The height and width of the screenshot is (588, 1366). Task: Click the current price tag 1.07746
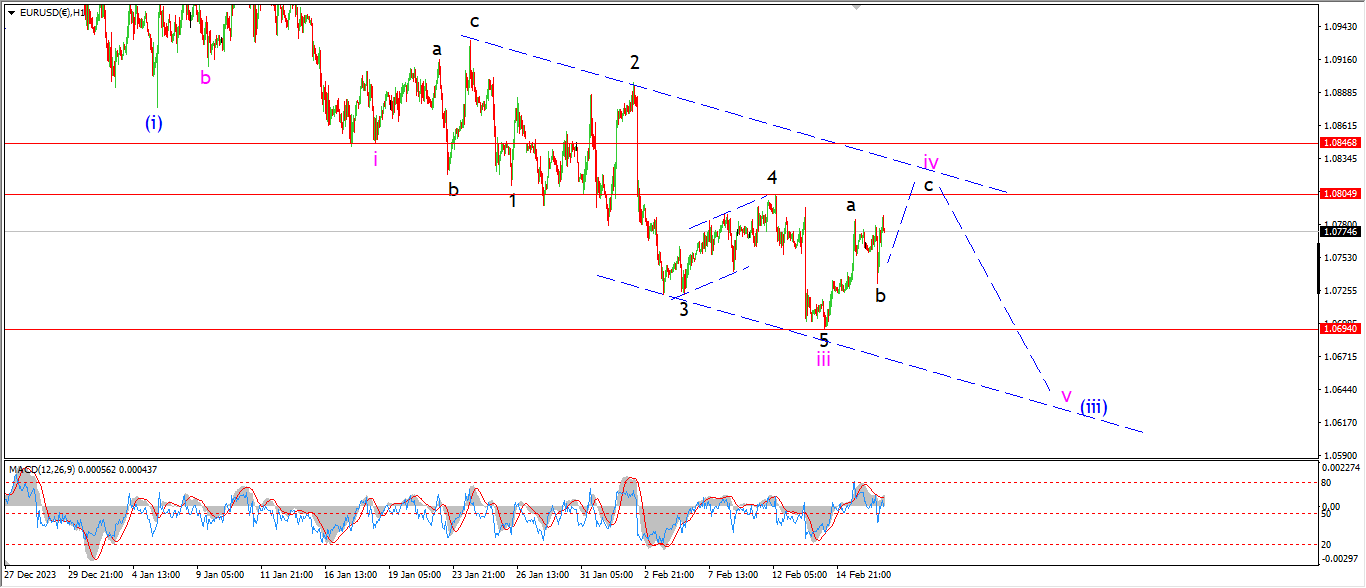point(1340,231)
